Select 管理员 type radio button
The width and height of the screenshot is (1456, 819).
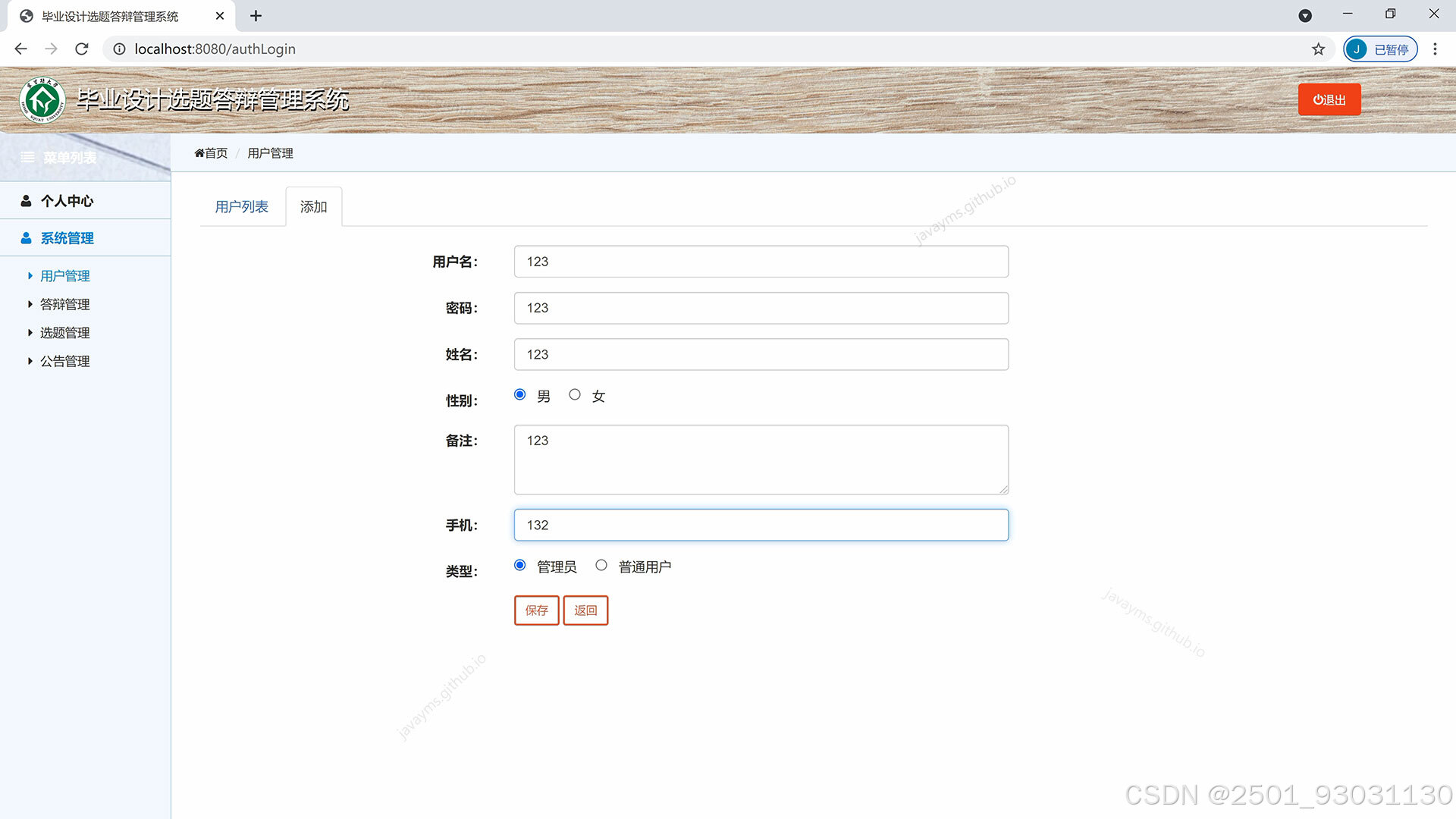(x=519, y=565)
